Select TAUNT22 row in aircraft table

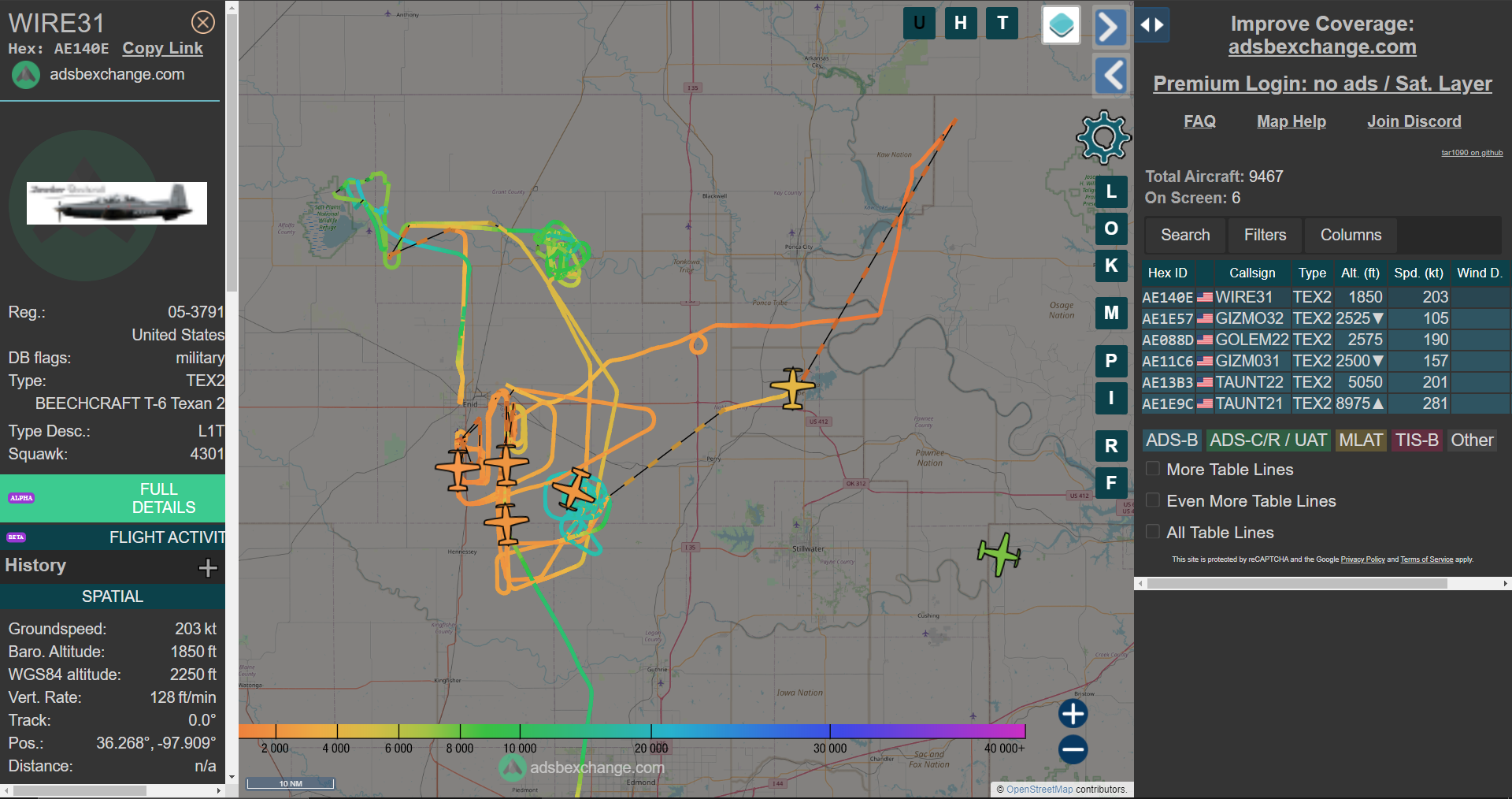click(1325, 382)
